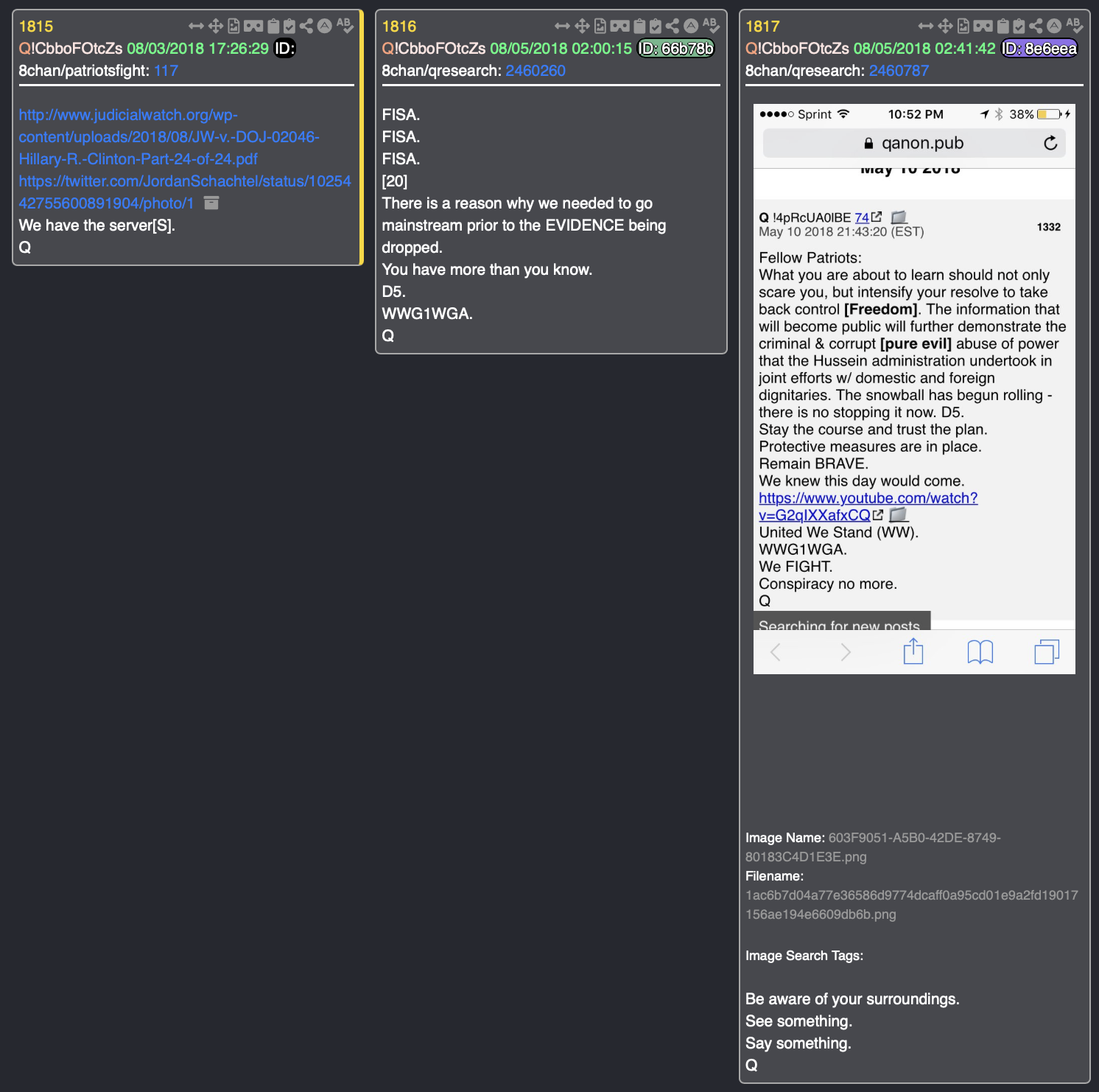Click the horizontal arrows icon on post 1816
1099x1092 pixels.
click(563, 27)
